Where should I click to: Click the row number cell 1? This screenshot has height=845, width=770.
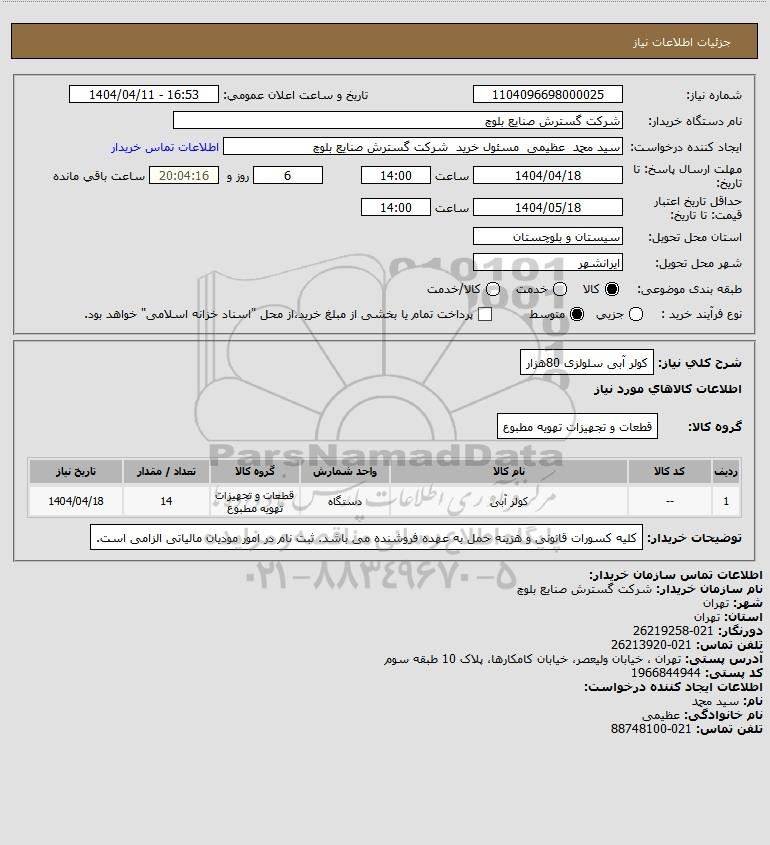(x=726, y=501)
